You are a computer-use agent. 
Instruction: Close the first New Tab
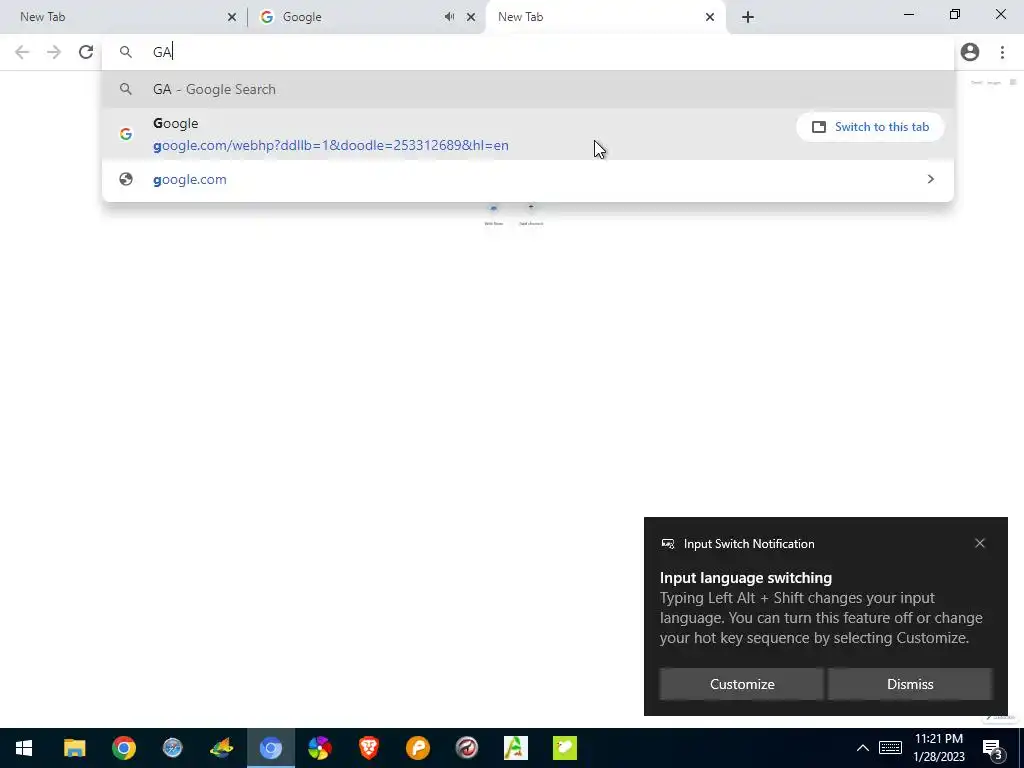click(232, 17)
